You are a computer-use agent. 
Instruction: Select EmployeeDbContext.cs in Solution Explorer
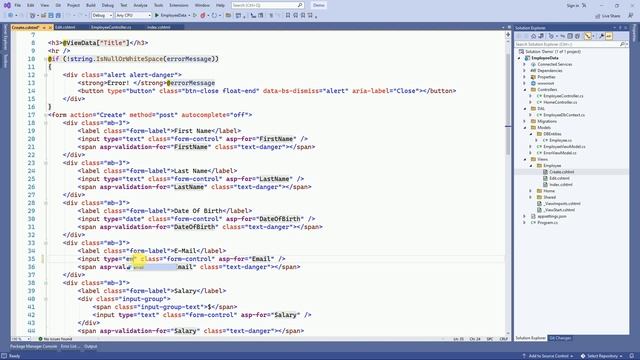pyautogui.click(x=564, y=115)
